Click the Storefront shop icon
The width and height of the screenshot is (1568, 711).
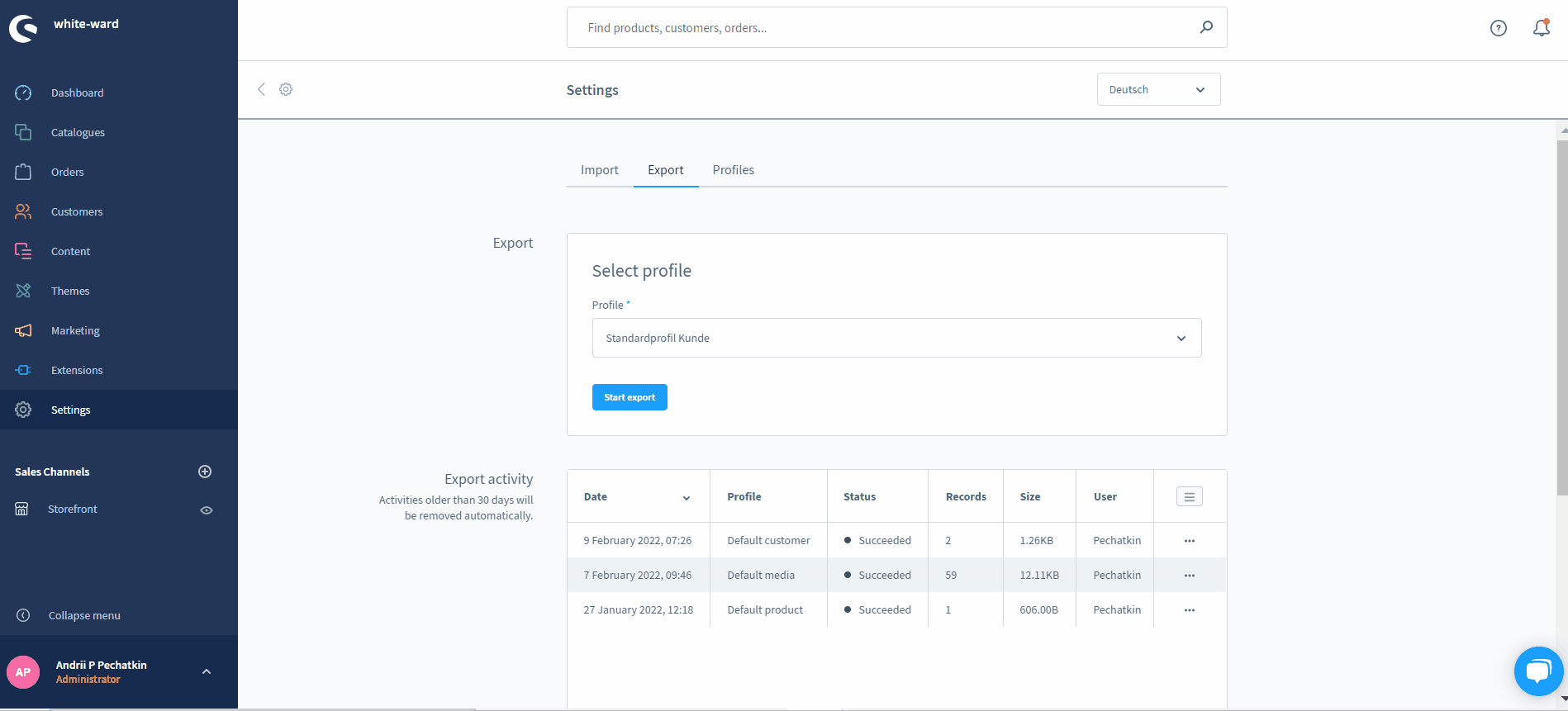point(21,509)
